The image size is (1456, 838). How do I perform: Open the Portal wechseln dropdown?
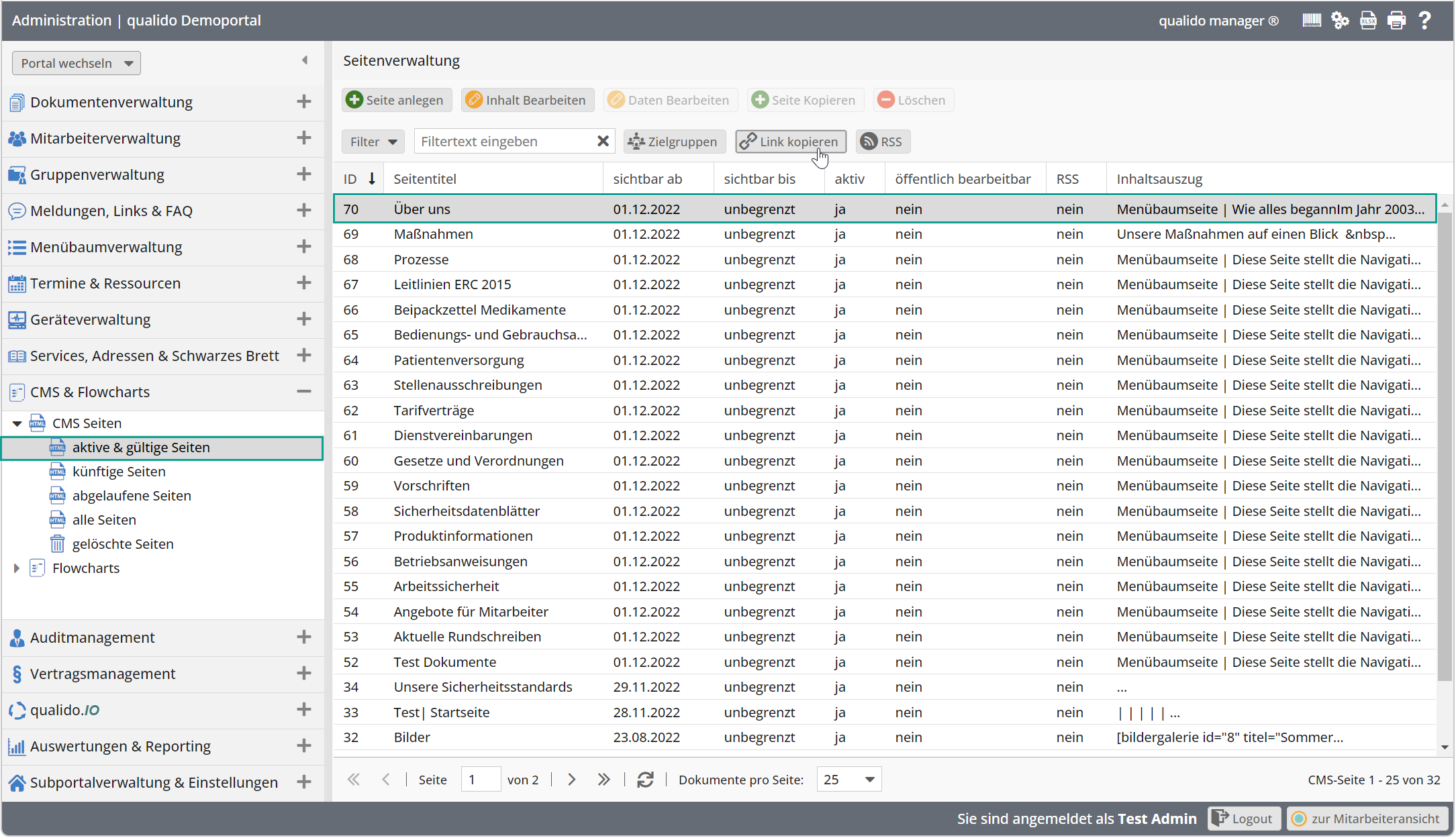pos(77,63)
